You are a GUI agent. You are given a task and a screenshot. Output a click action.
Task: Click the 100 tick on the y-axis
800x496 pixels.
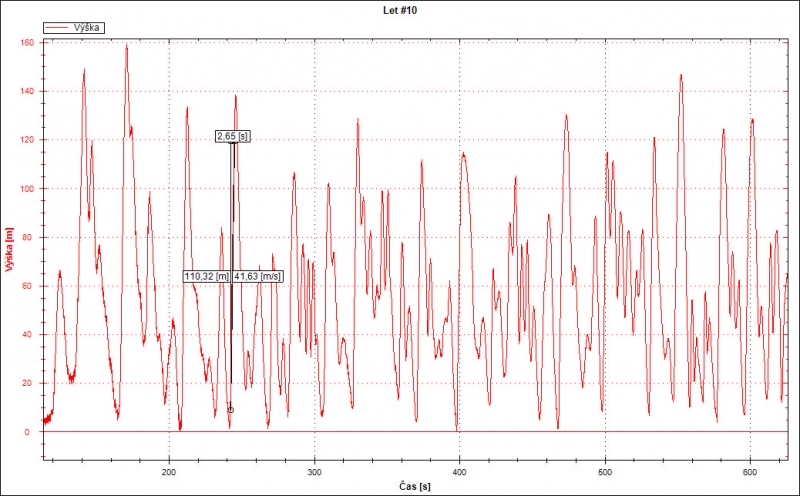coord(27,188)
